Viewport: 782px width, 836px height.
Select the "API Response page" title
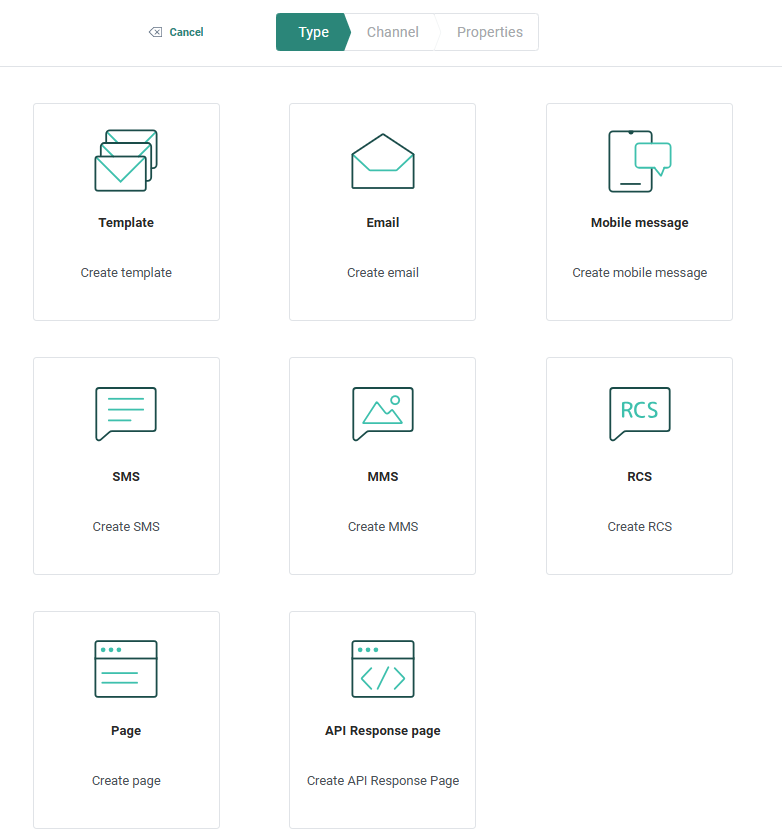[x=382, y=731]
